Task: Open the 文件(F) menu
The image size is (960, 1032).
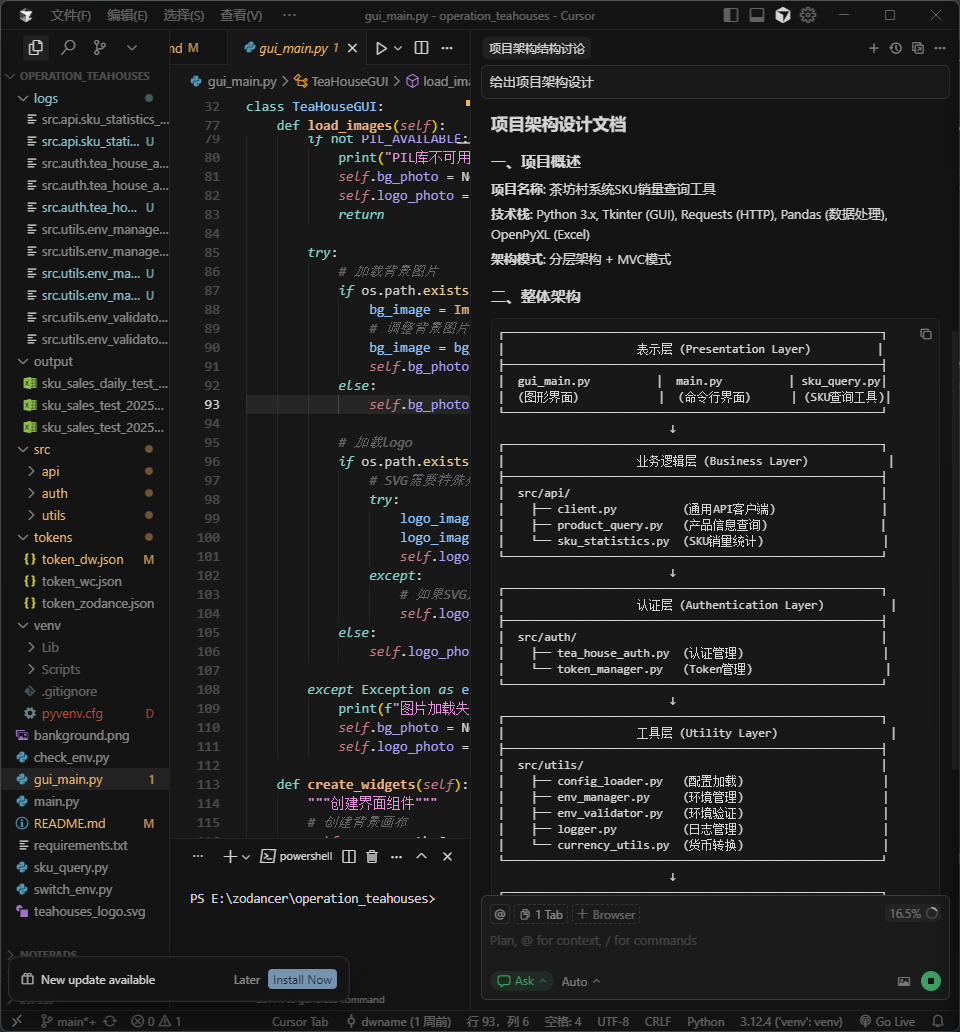Action: 70,15
